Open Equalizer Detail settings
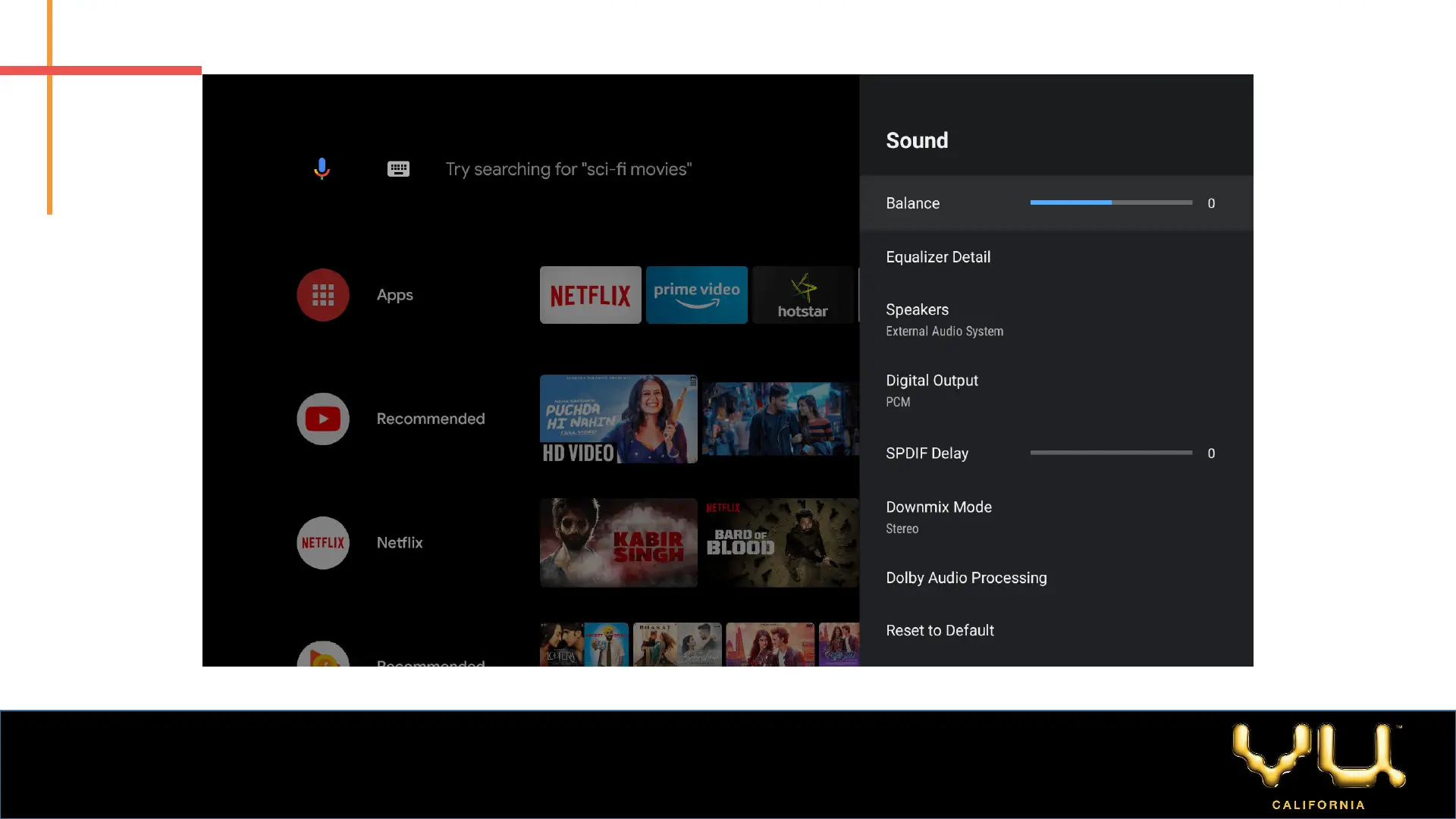Image resolution: width=1456 pixels, height=819 pixels. point(938,257)
